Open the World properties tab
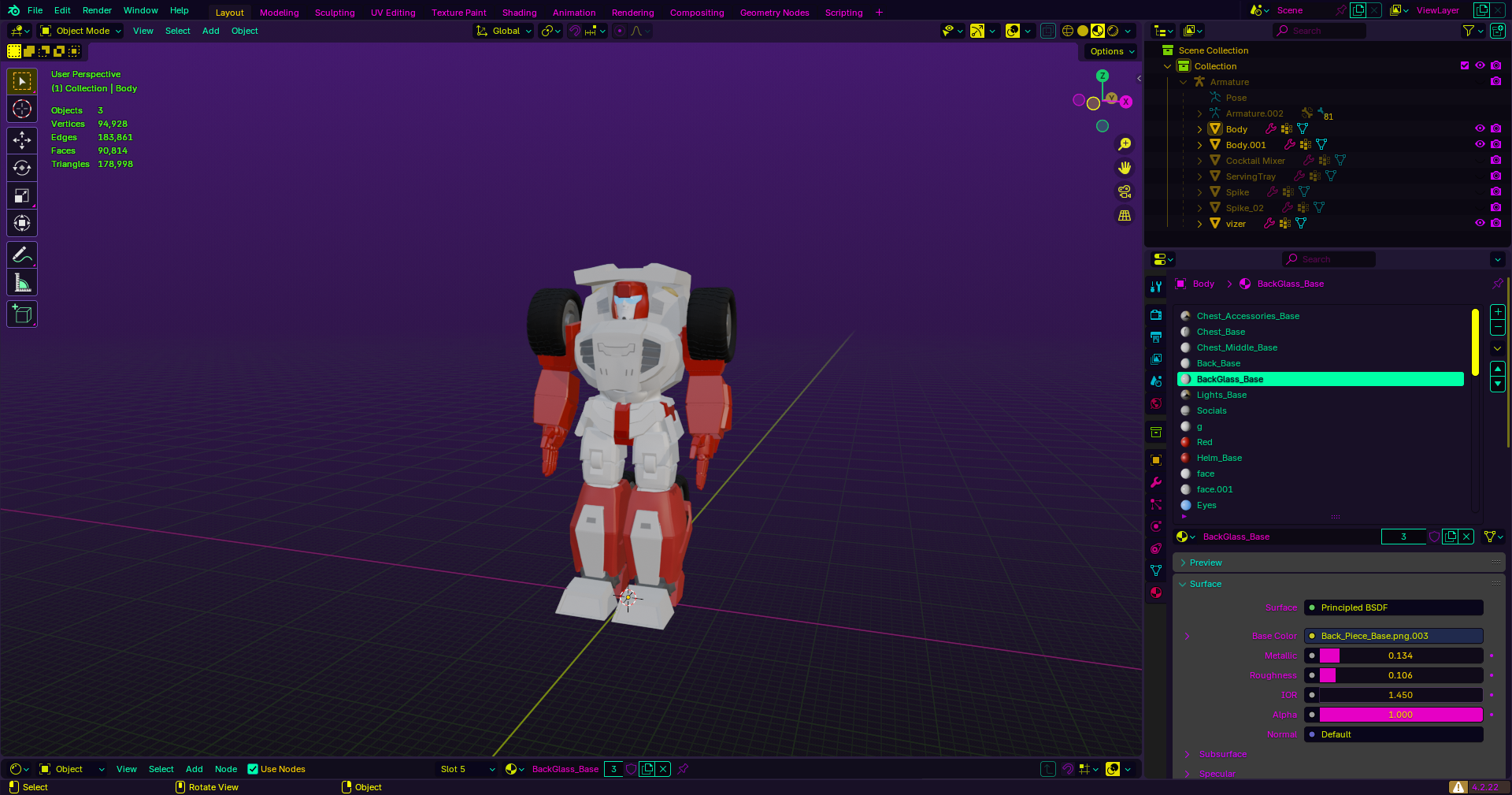Image resolution: width=1512 pixels, height=795 pixels. (x=1156, y=403)
